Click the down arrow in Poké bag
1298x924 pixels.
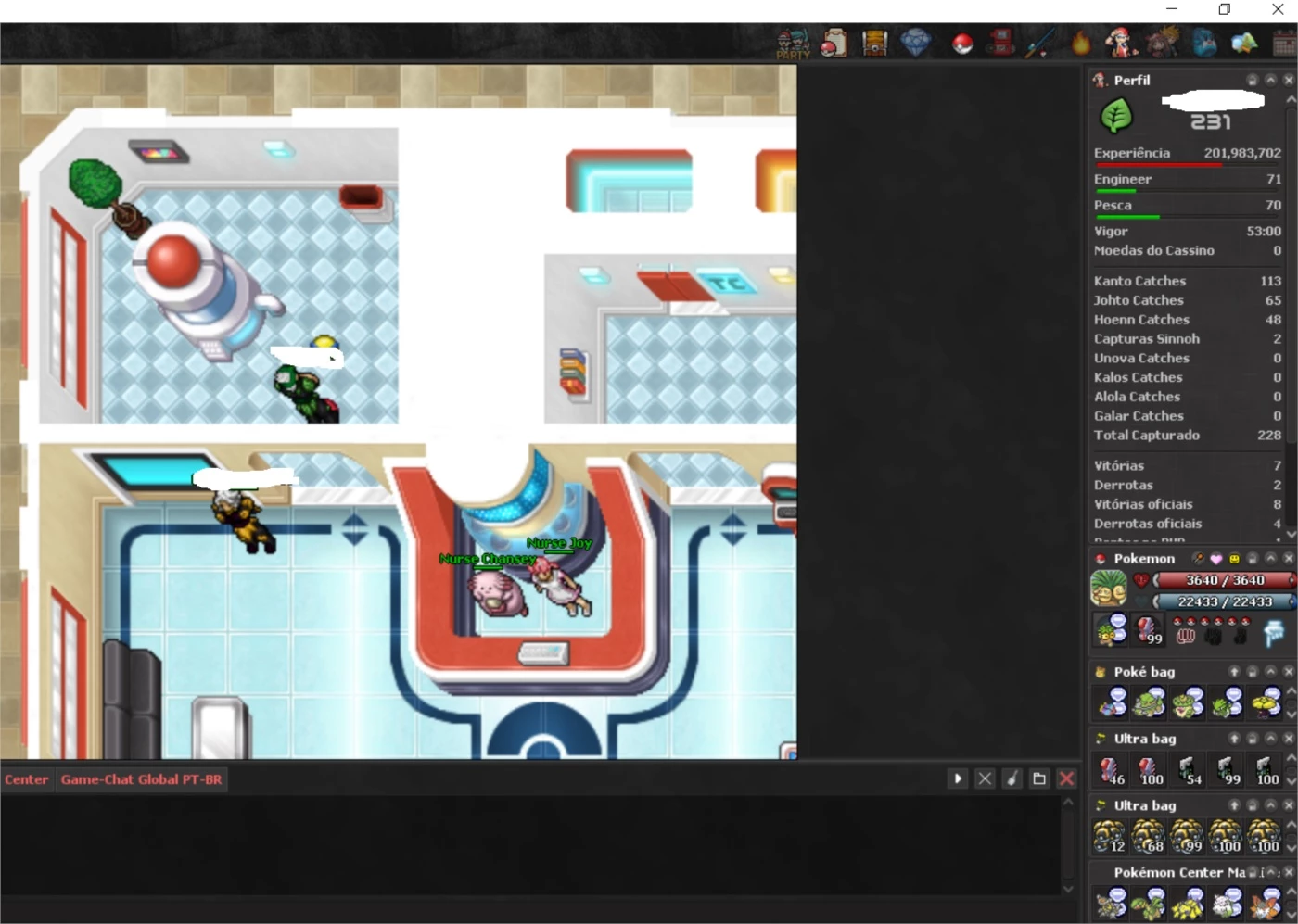coord(1292,715)
